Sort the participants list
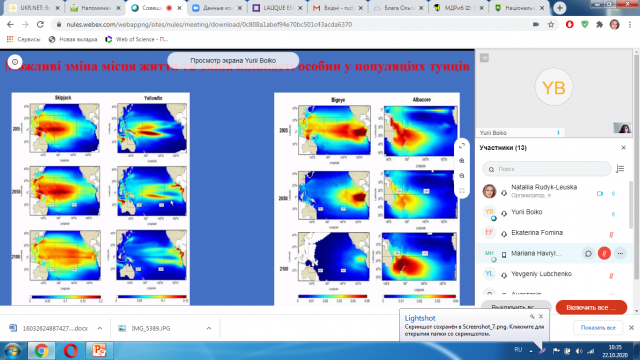This screenshot has width=640, height=360. pyautogui.click(x=620, y=169)
